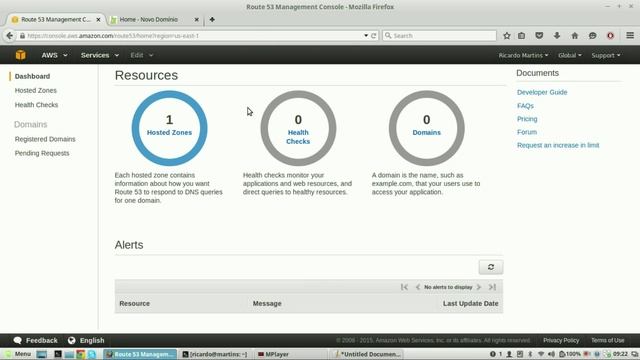This screenshot has width=640, height=360.
Task: Click the AWS cube logo icon
Action: (x=20, y=55)
